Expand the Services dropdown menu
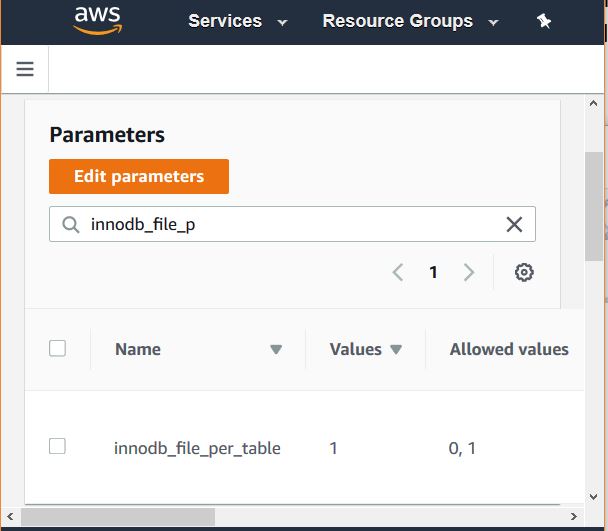Viewport: 608px width, 531px height. click(x=238, y=21)
